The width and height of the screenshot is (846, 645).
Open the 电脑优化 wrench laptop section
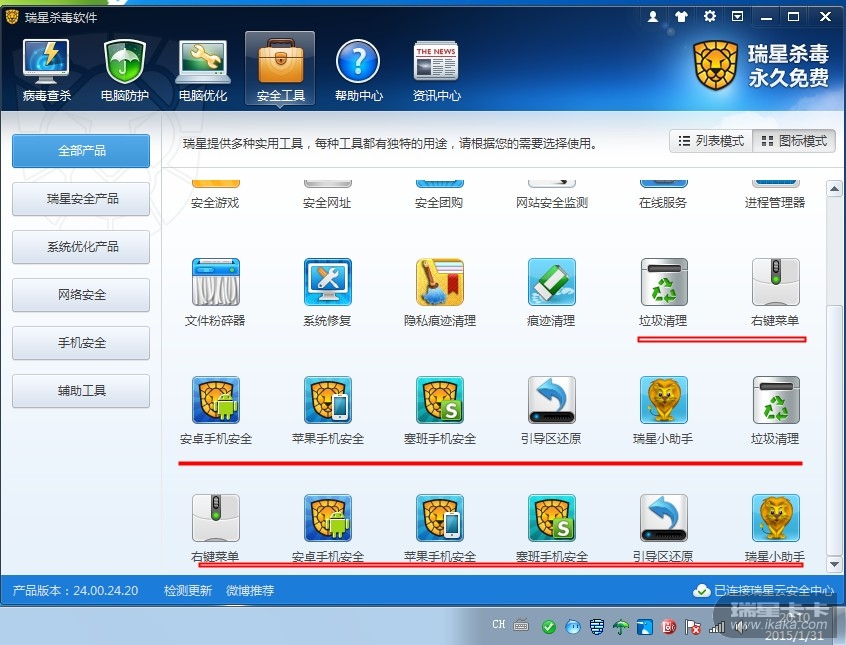[x=203, y=69]
